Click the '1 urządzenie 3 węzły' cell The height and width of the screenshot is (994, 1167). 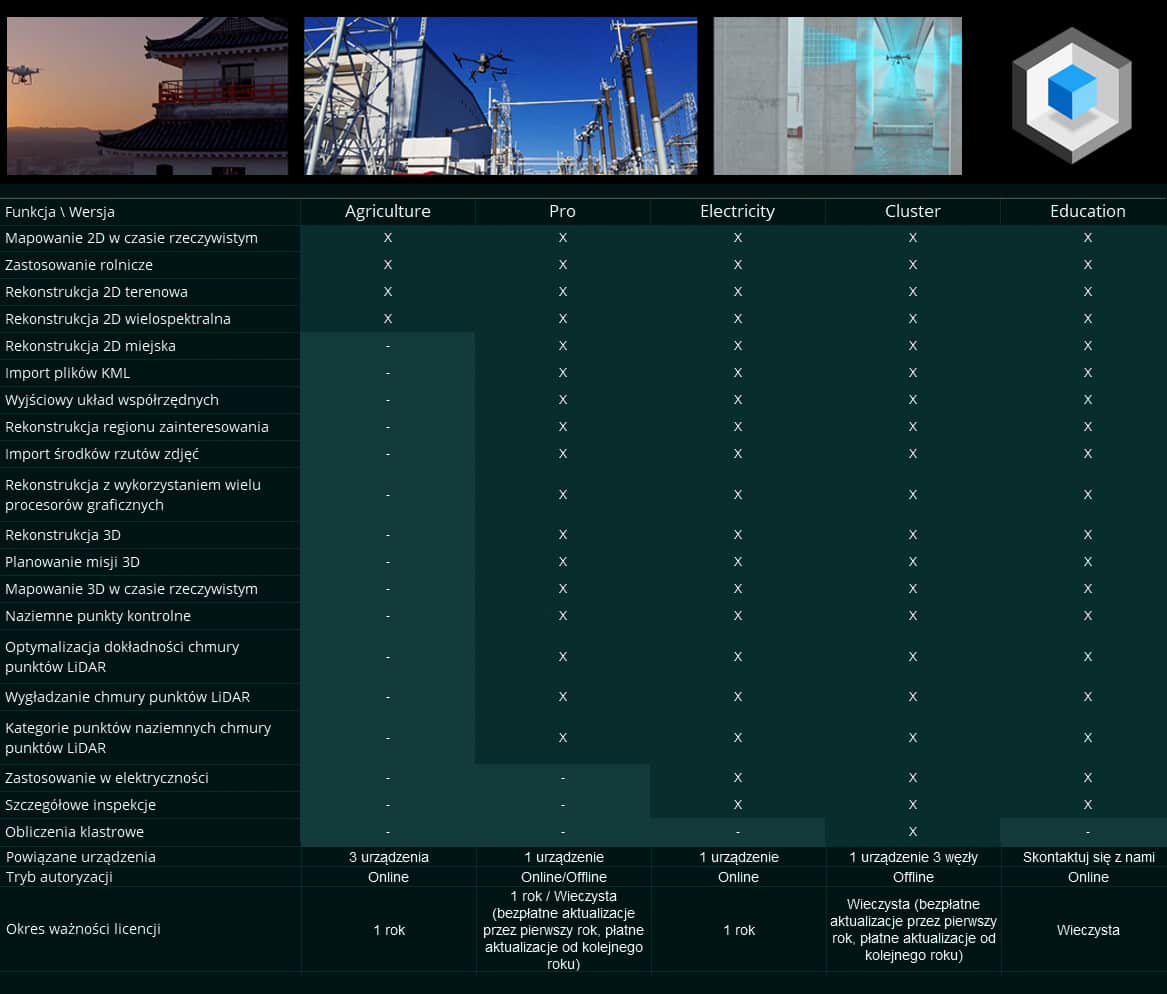(913, 857)
